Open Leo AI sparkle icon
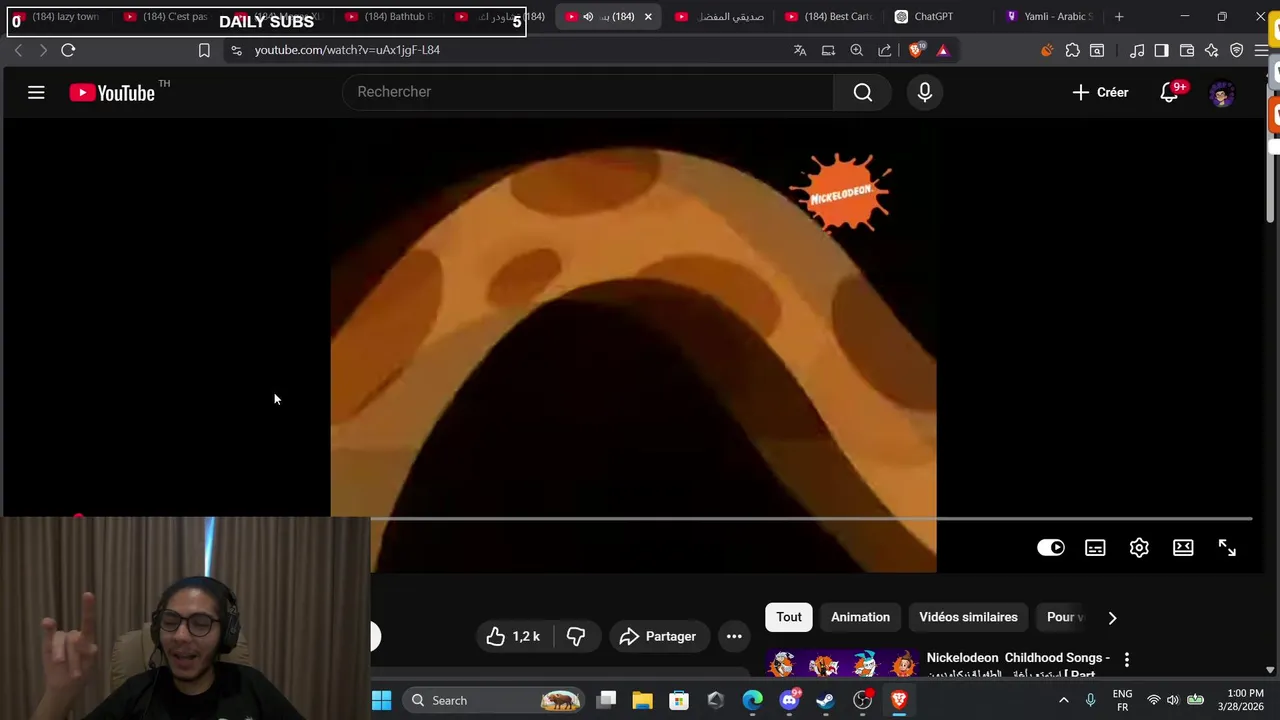Viewport: 1280px width, 720px height. point(1212,50)
